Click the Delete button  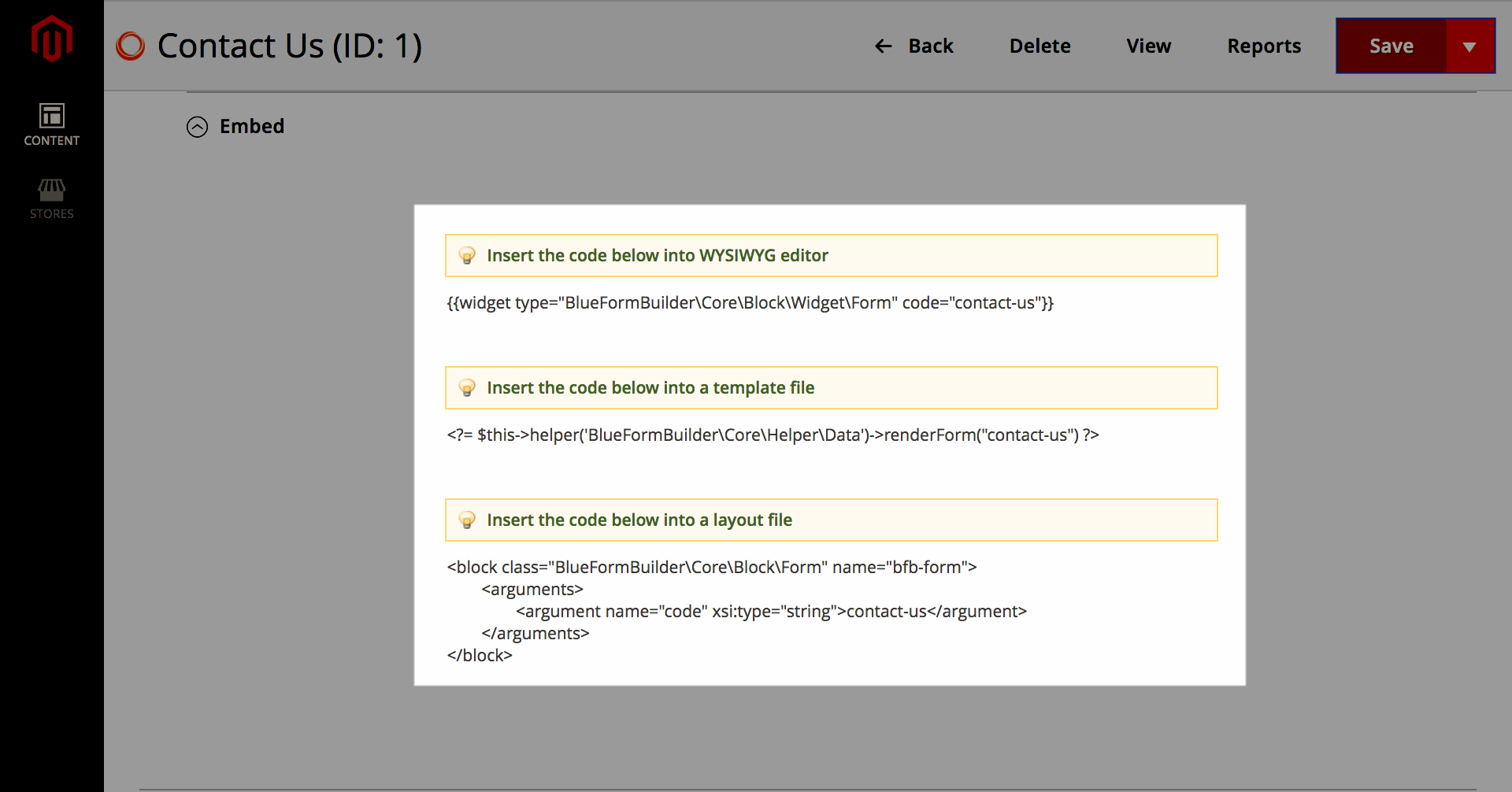[1039, 46]
